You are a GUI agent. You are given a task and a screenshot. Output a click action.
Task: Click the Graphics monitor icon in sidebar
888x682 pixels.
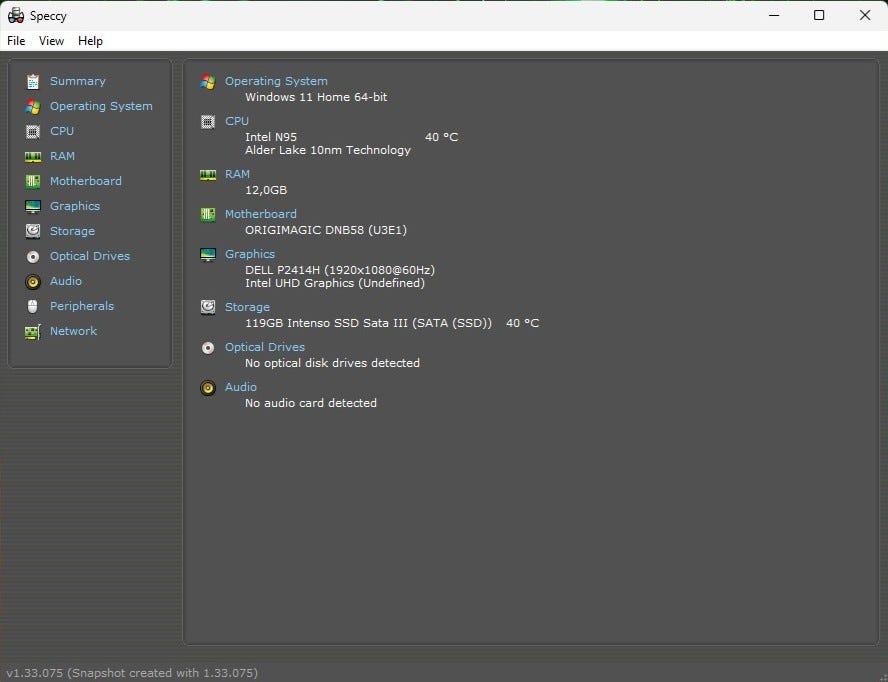[x=33, y=207]
